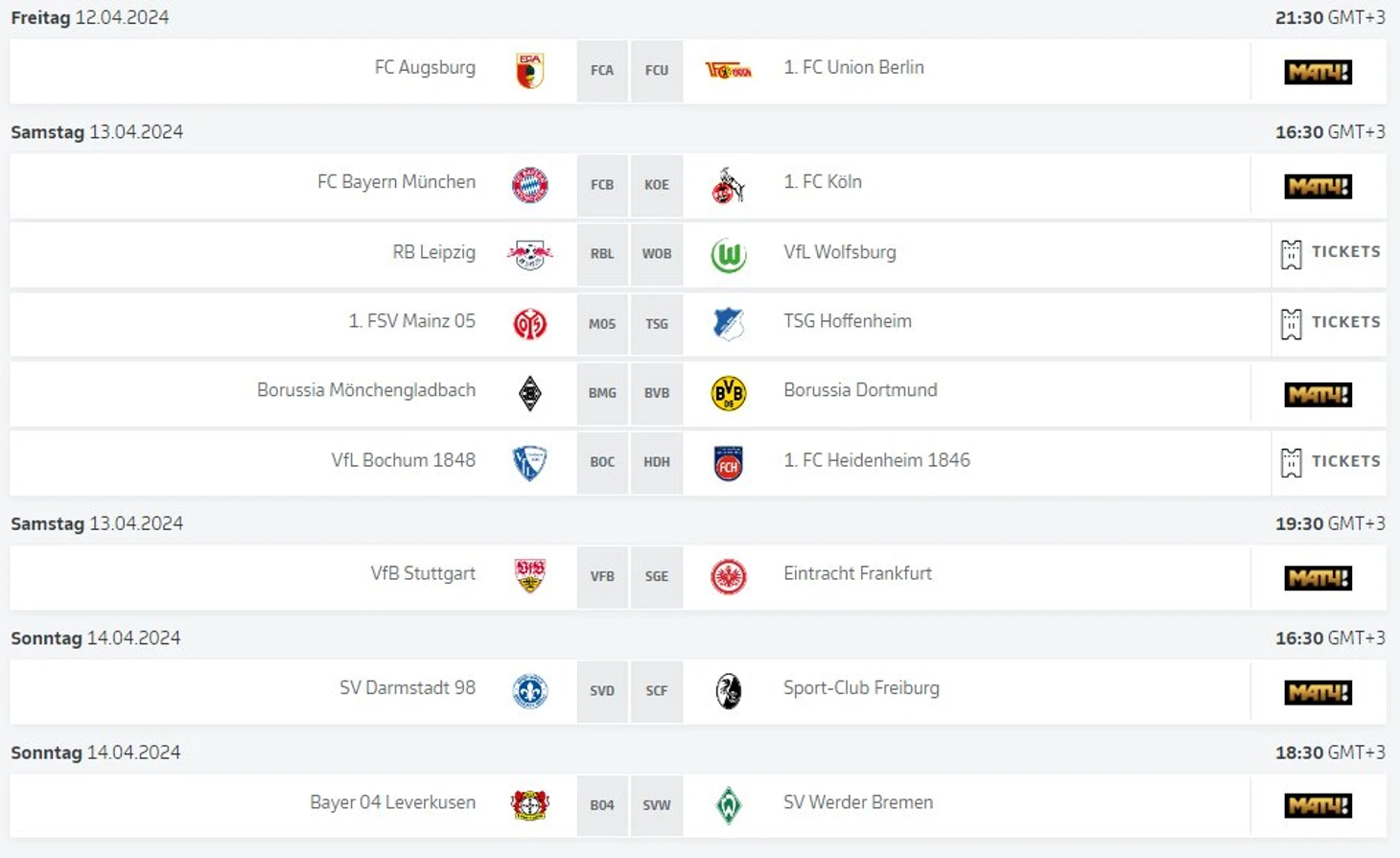The image size is (1400, 858).
Task: Buy Tickets for Mainz 05 vs Hoffenheim
Action: [x=1330, y=323]
